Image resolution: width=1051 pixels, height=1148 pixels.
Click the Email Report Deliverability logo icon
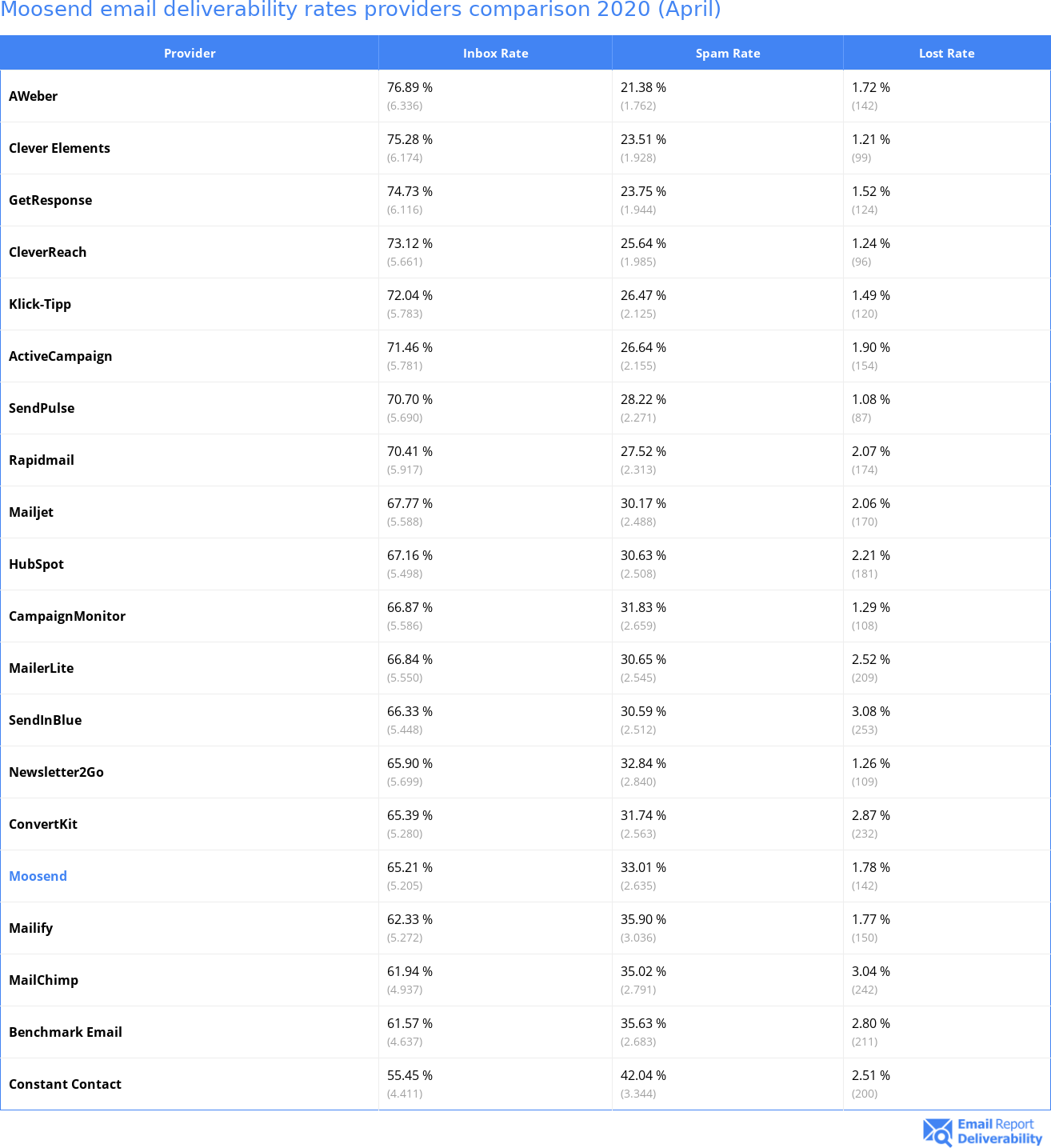click(937, 1132)
